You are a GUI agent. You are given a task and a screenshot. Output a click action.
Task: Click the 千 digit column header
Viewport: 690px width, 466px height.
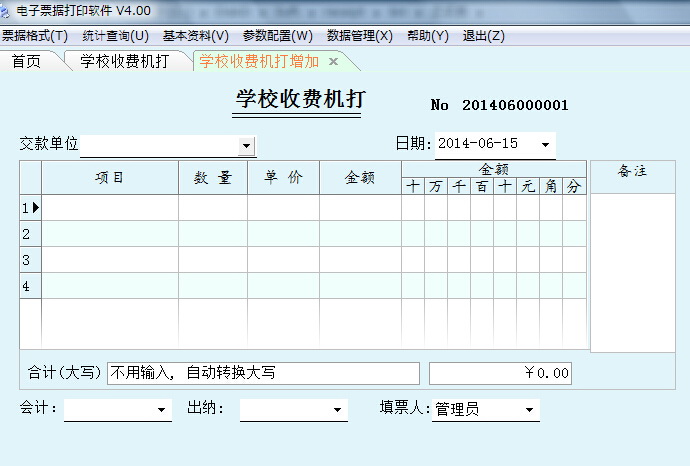coord(459,186)
